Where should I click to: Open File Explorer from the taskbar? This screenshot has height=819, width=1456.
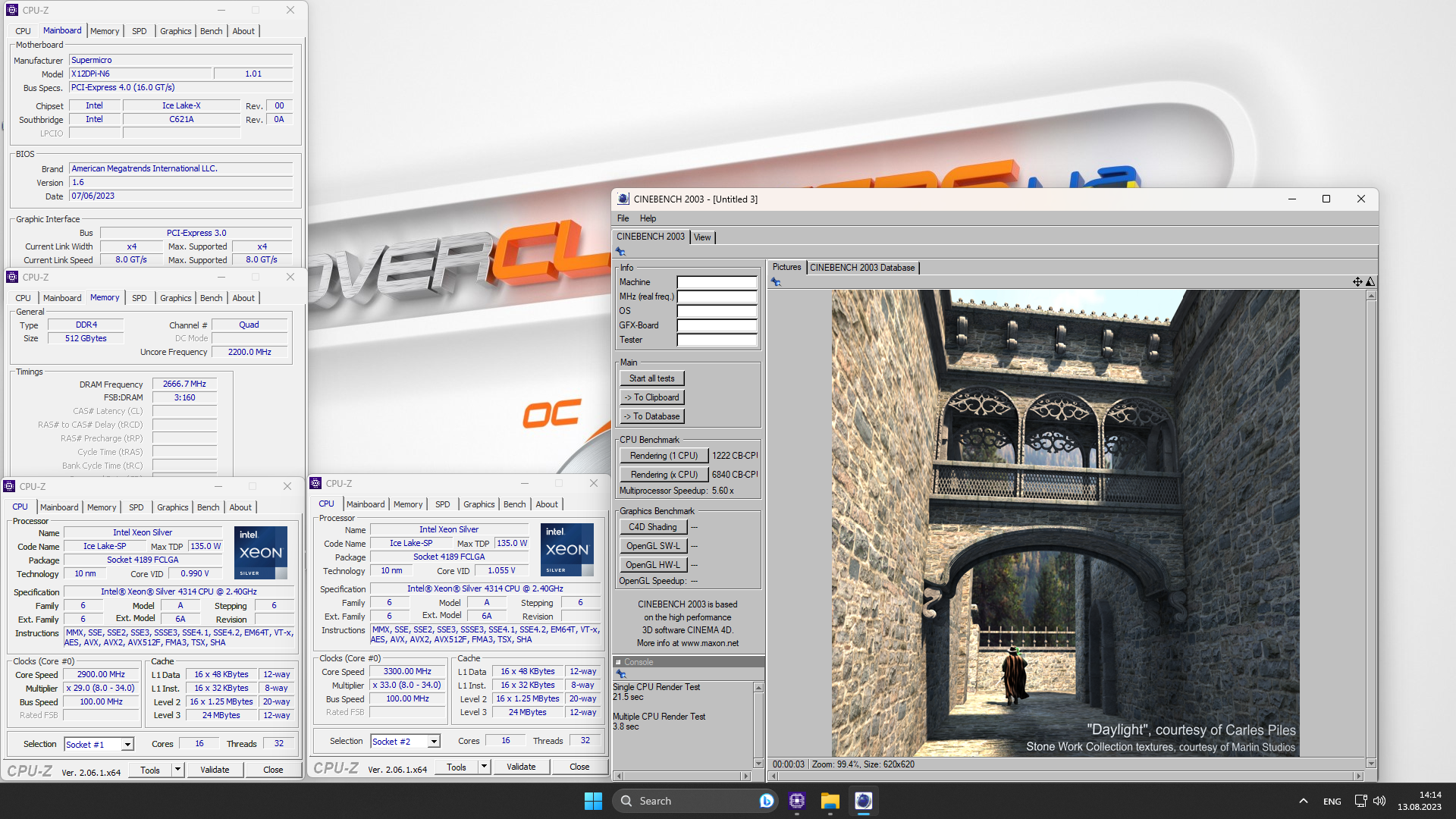(x=830, y=801)
